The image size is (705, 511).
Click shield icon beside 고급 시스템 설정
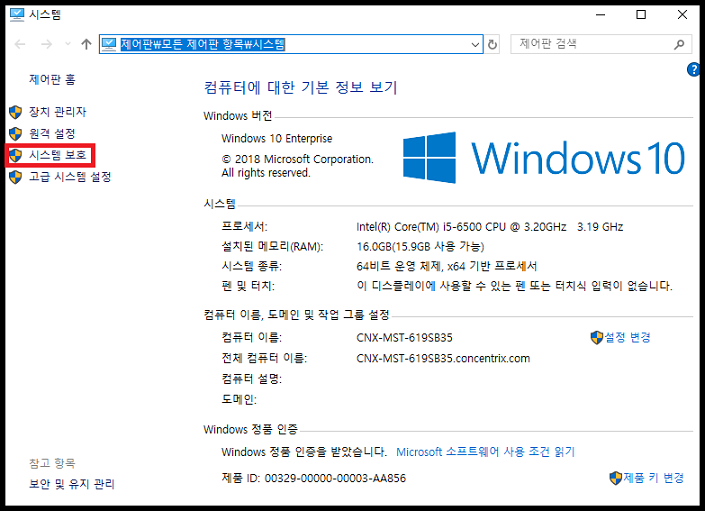tap(15, 177)
